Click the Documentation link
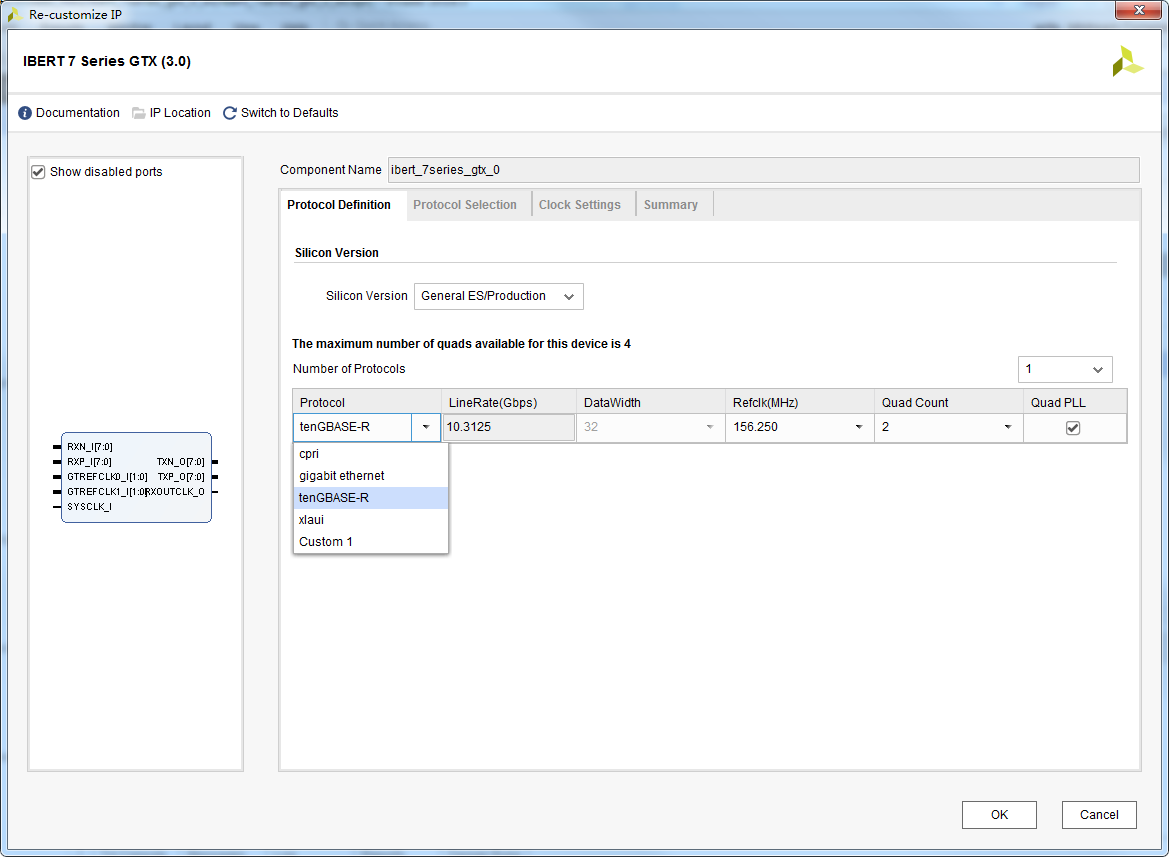This screenshot has width=1169, height=857. point(78,113)
